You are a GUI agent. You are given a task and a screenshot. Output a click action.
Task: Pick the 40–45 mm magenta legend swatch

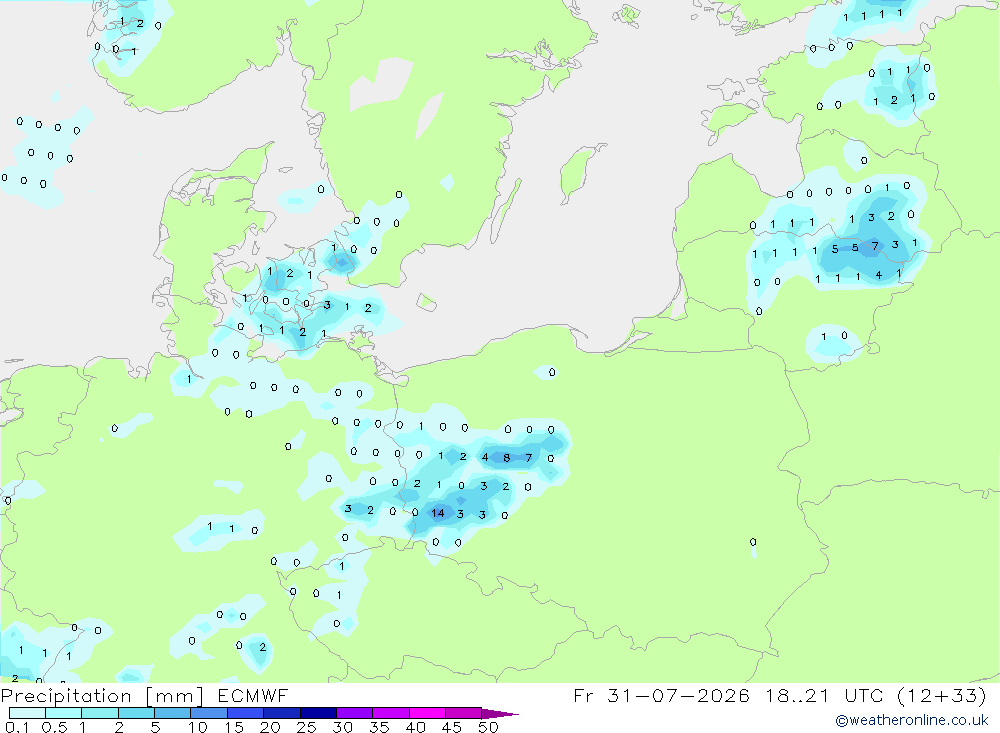pos(427,713)
